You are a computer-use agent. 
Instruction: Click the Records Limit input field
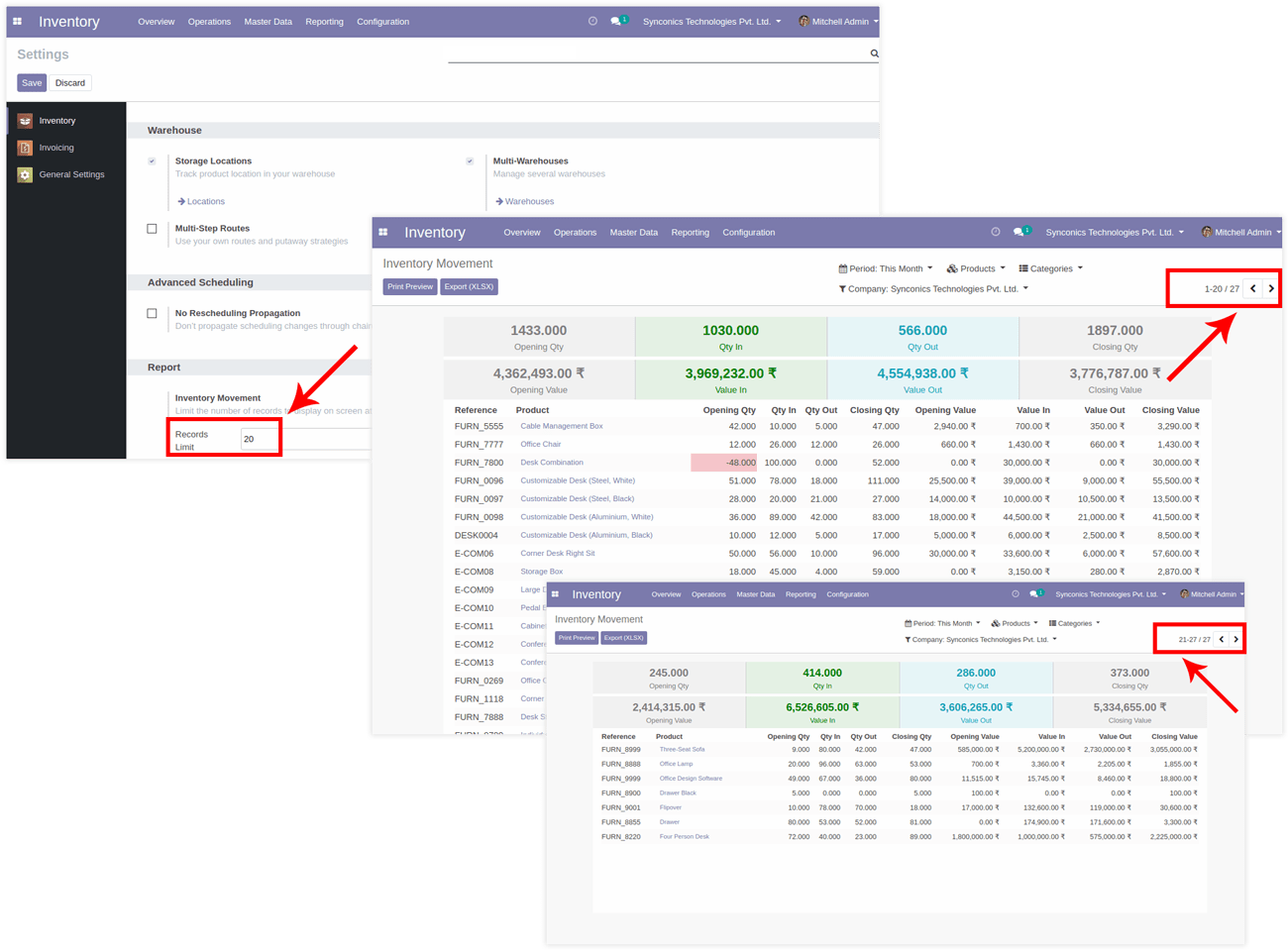[259, 439]
